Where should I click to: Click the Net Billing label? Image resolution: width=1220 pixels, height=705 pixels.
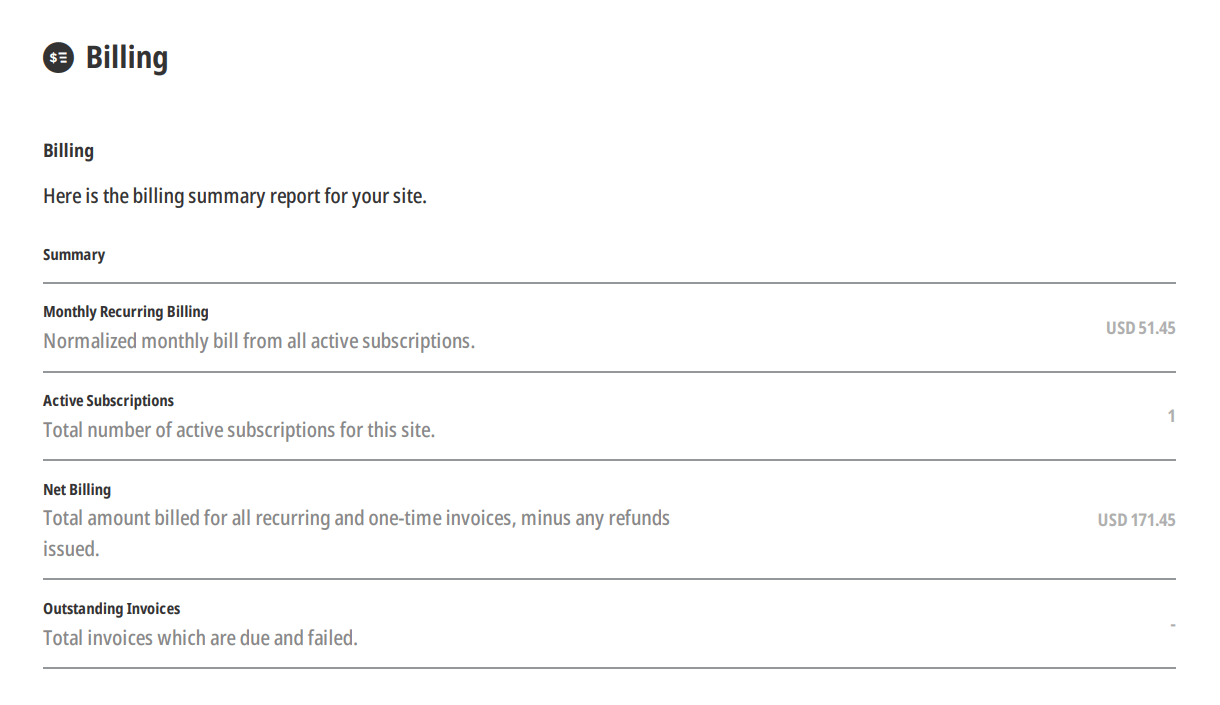click(x=77, y=490)
